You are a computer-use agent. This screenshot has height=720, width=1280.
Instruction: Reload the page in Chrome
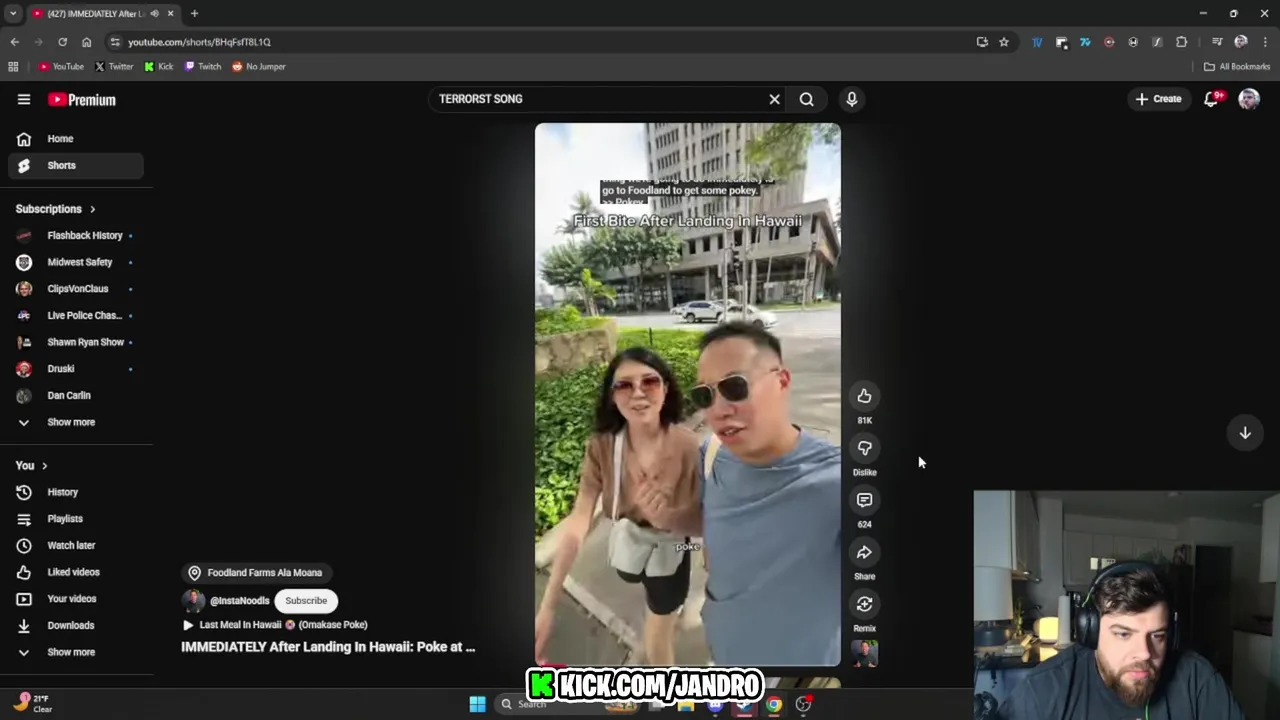coord(62,42)
